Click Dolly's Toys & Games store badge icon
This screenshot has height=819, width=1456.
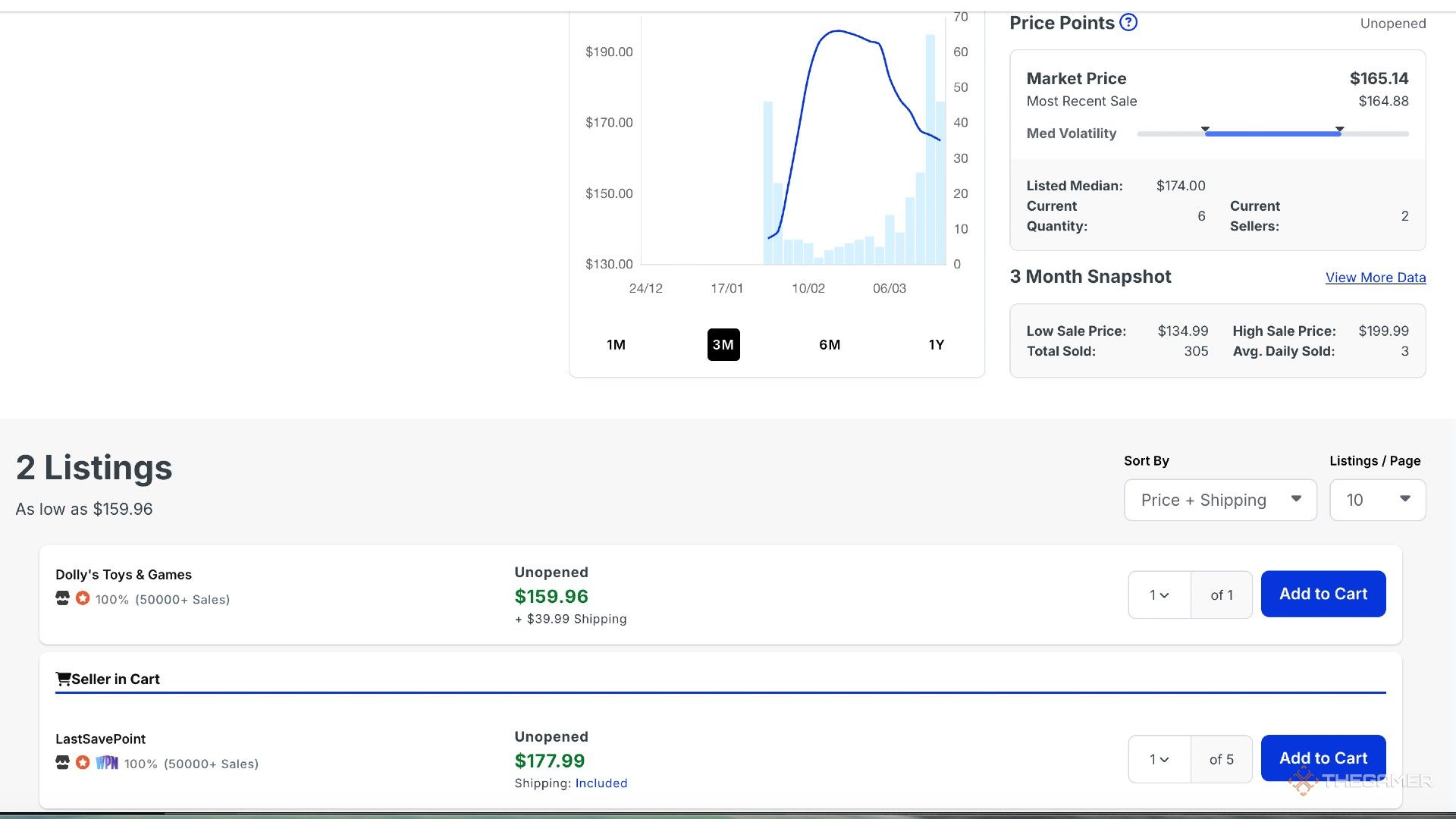click(62, 598)
